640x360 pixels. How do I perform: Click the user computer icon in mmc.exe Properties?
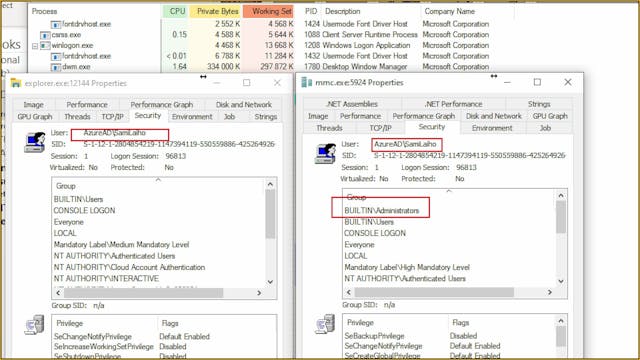pyautogui.click(x=325, y=154)
